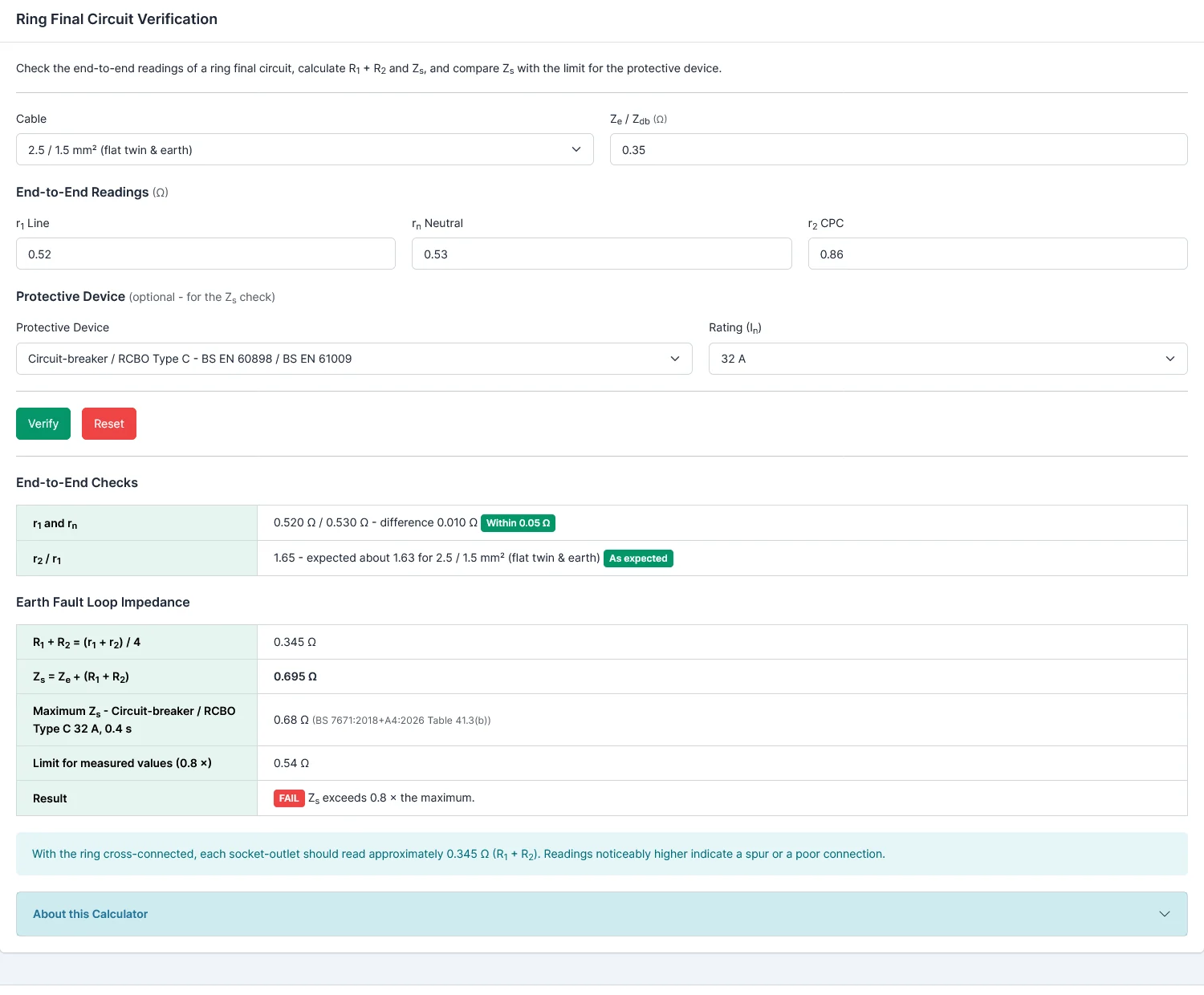This screenshot has width=1204, height=995.
Task: Click the Zs value 0.695 Ω
Action: [295, 676]
